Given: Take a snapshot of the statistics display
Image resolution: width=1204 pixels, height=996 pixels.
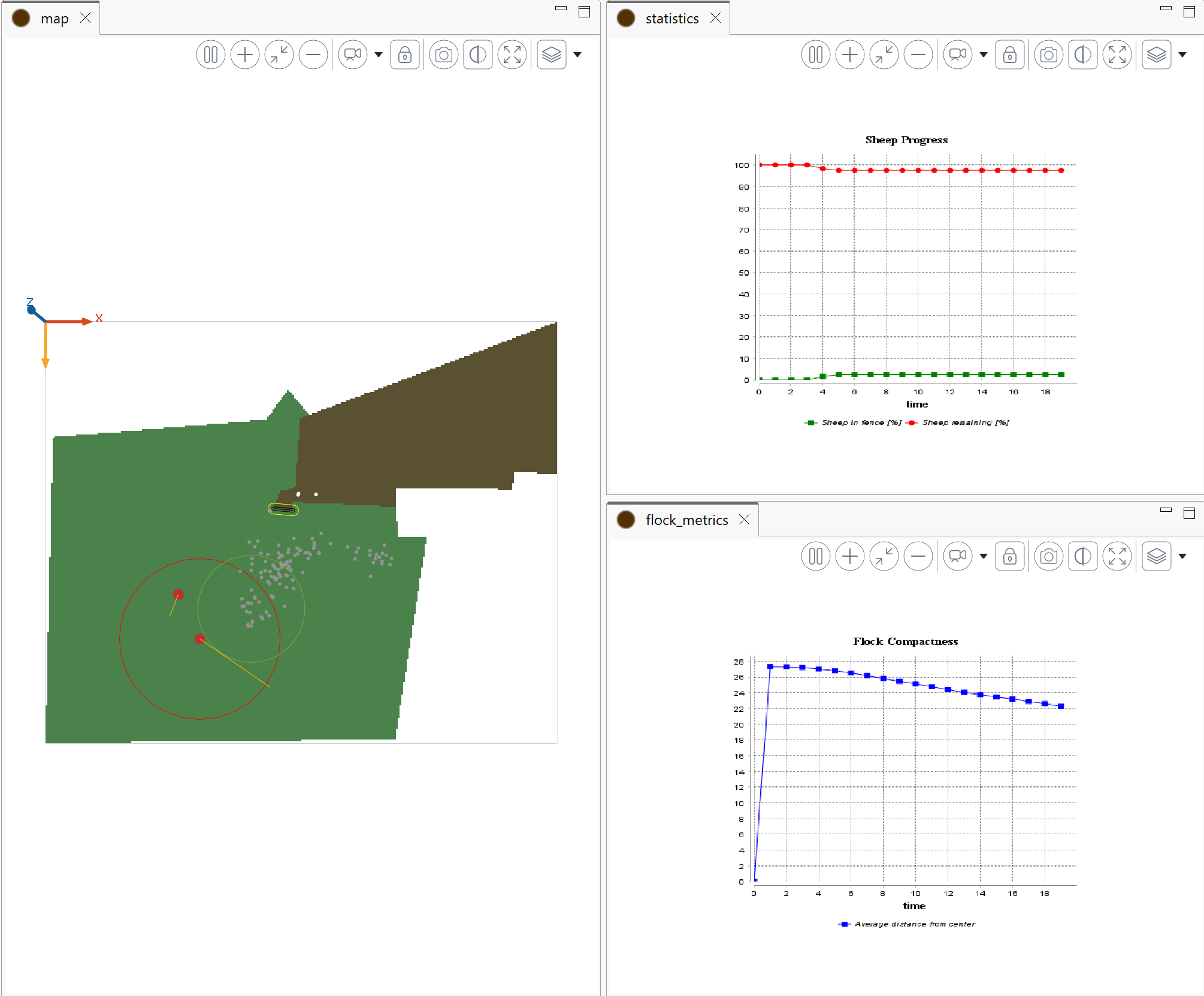Looking at the screenshot, I should coord(1048,55).
